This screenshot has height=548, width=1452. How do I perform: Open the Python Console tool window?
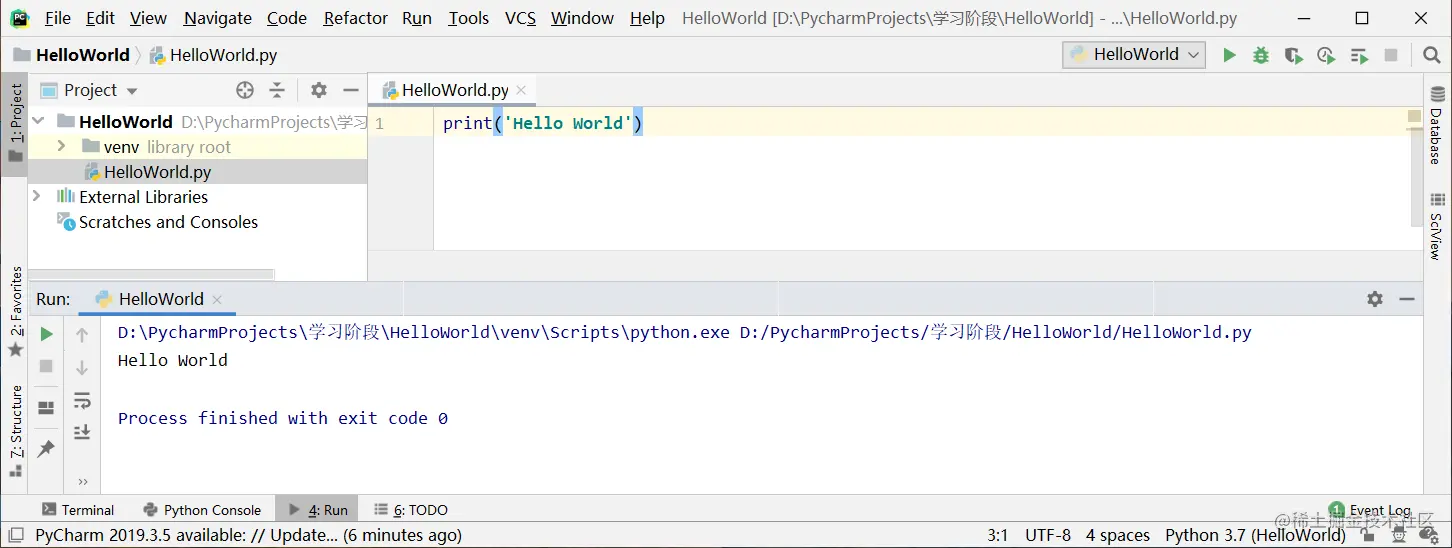pyautogui.click(x=202, y=510)
